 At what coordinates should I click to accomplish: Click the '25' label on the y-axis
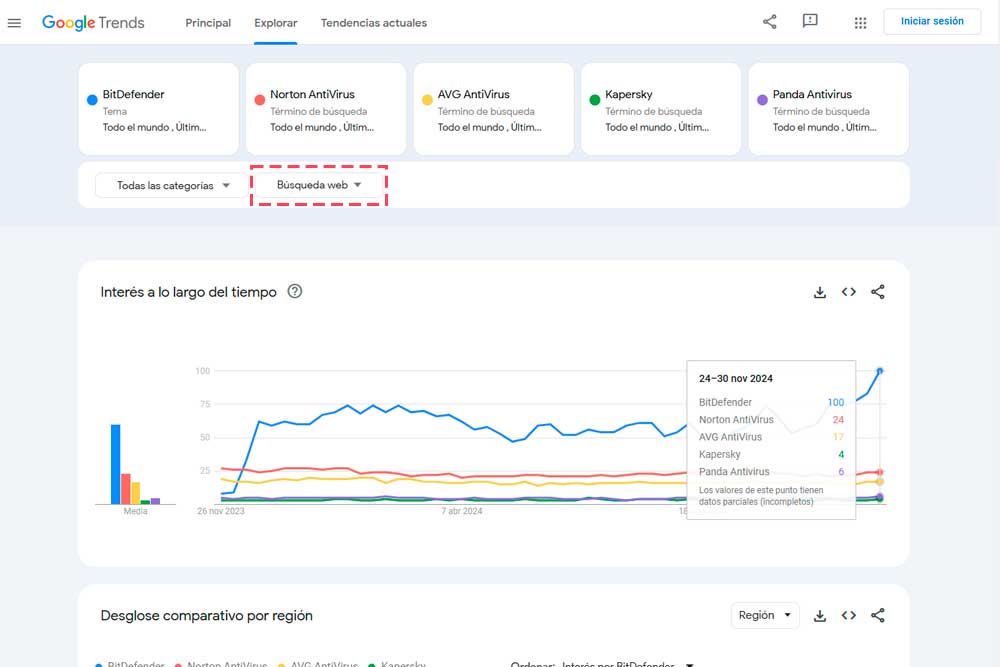pyautogui.click(x=205, y=471)
